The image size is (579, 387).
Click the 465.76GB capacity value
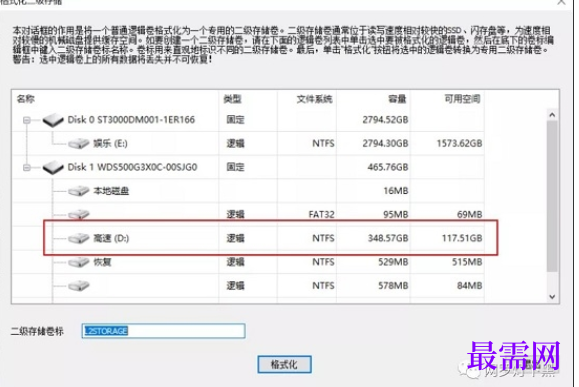point(388,167)
